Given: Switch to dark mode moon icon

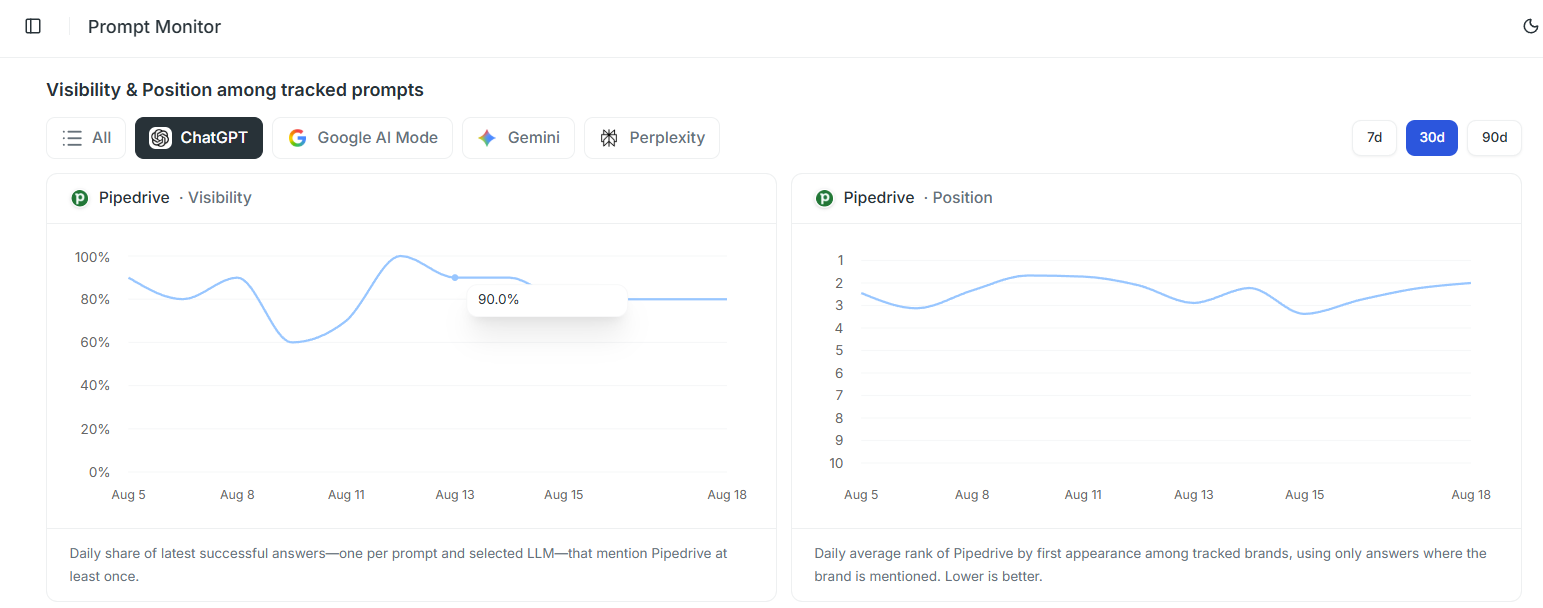Looking at the screenshot, I should 1530,27.
